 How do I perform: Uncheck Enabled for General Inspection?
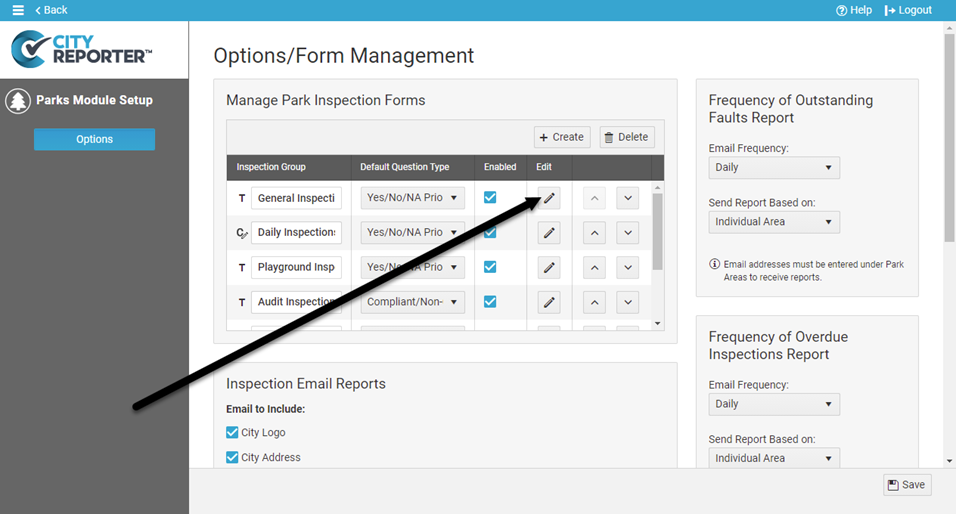490,197
